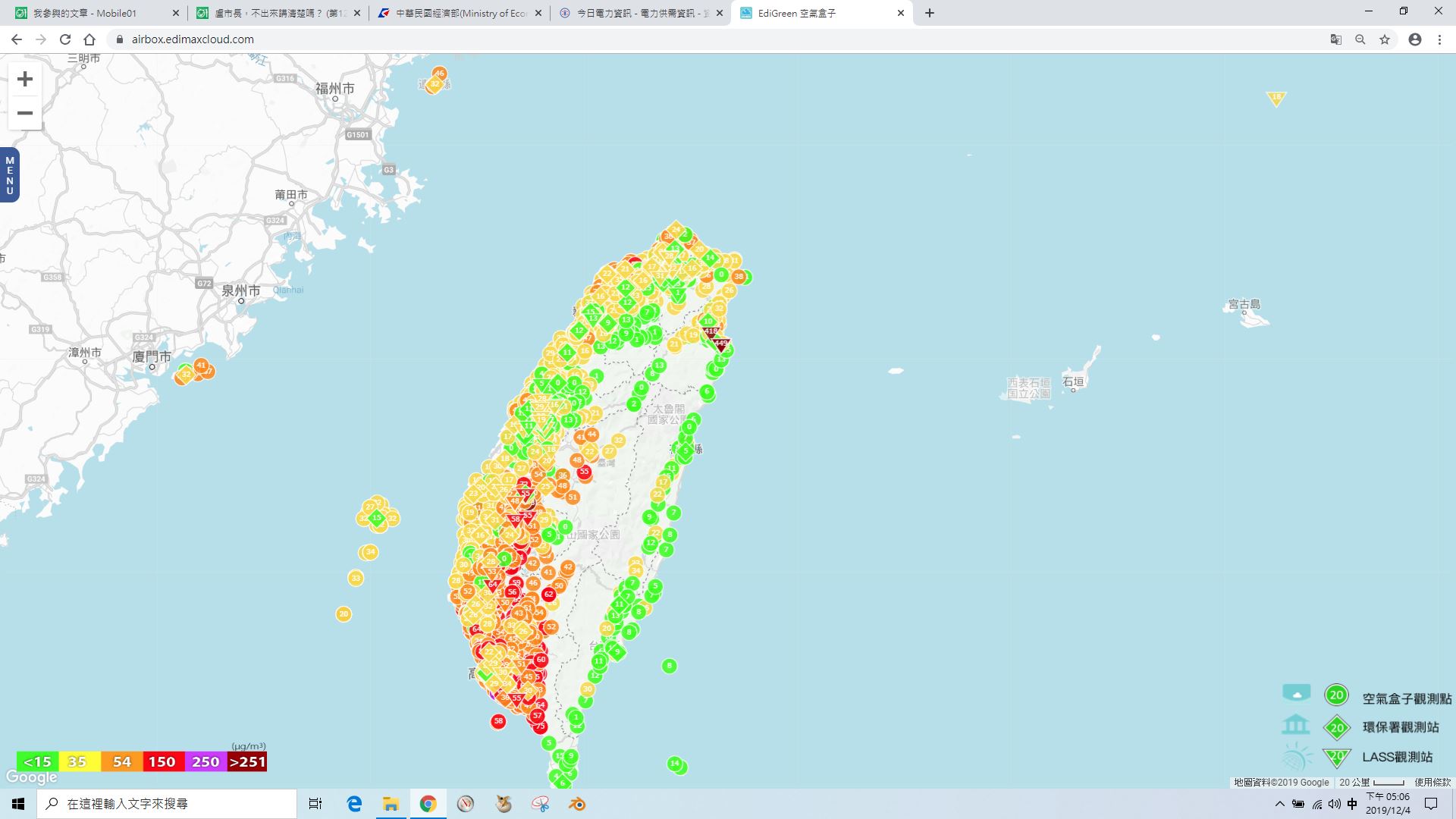1456x819 pixels.
Task: Click the purple 250 legend swatch
Action: [x=206, y=761]
